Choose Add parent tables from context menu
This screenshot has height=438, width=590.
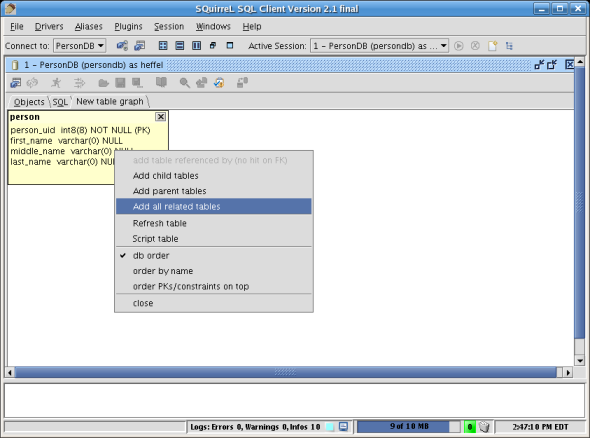tap(214, 191)
